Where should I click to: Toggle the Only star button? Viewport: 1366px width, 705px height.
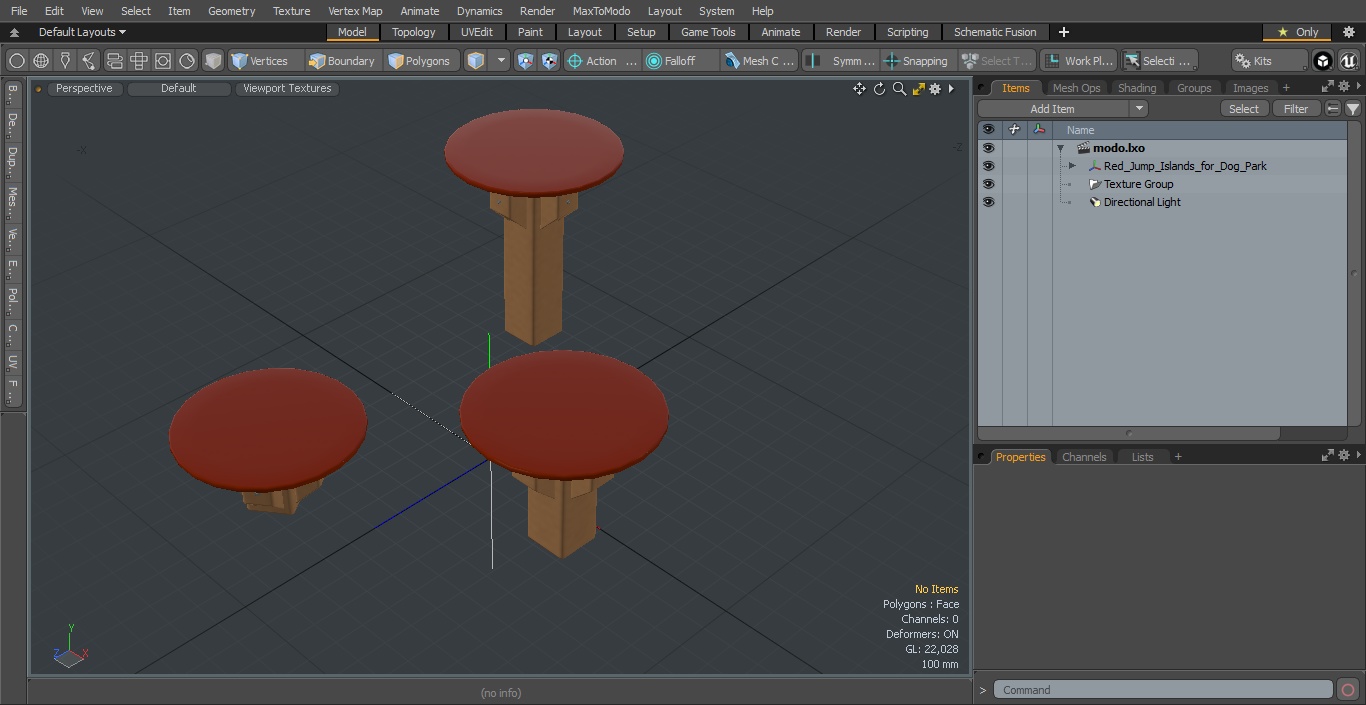pyautogui.click(x=1298, y=32)
